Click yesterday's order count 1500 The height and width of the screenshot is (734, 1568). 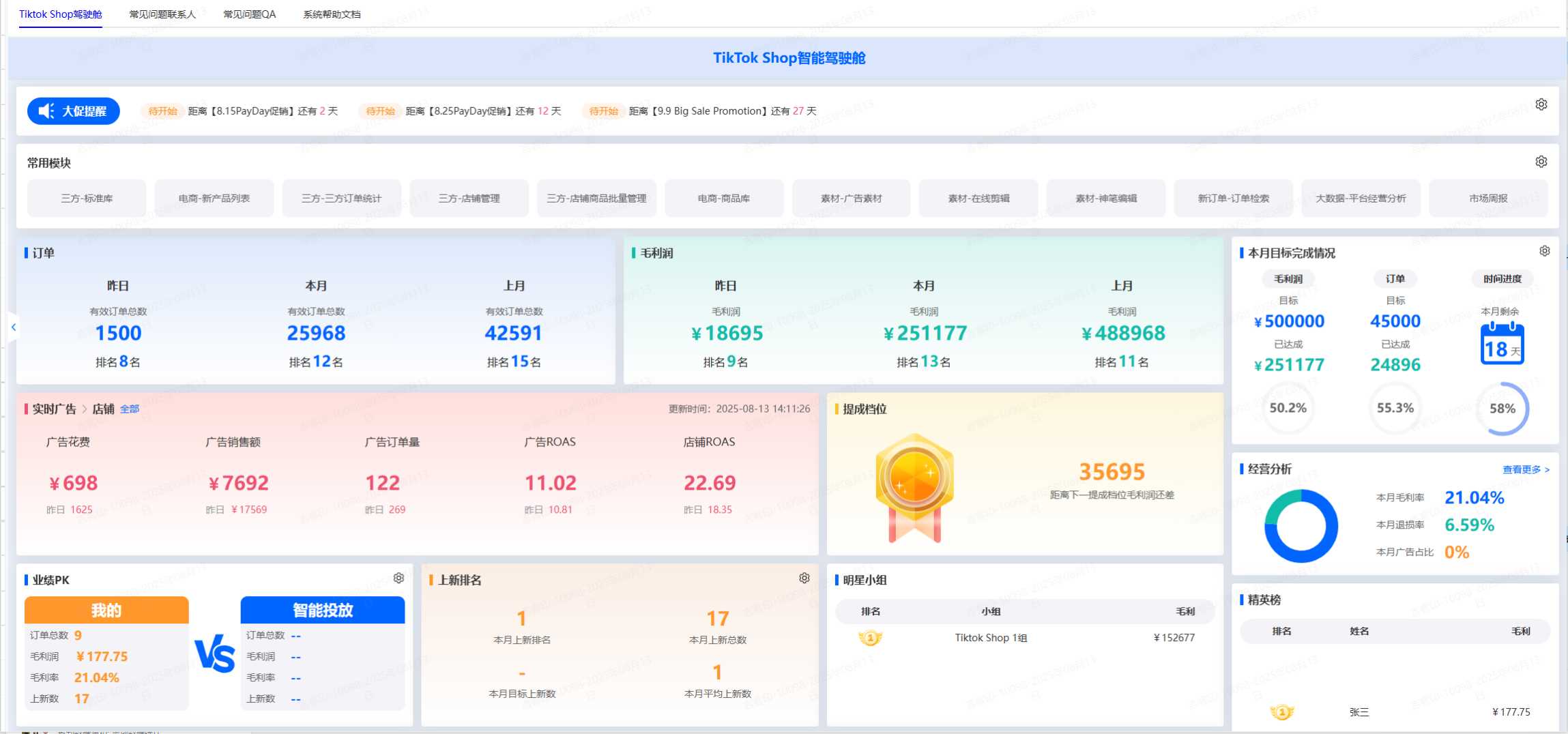(x=118, y=333)
